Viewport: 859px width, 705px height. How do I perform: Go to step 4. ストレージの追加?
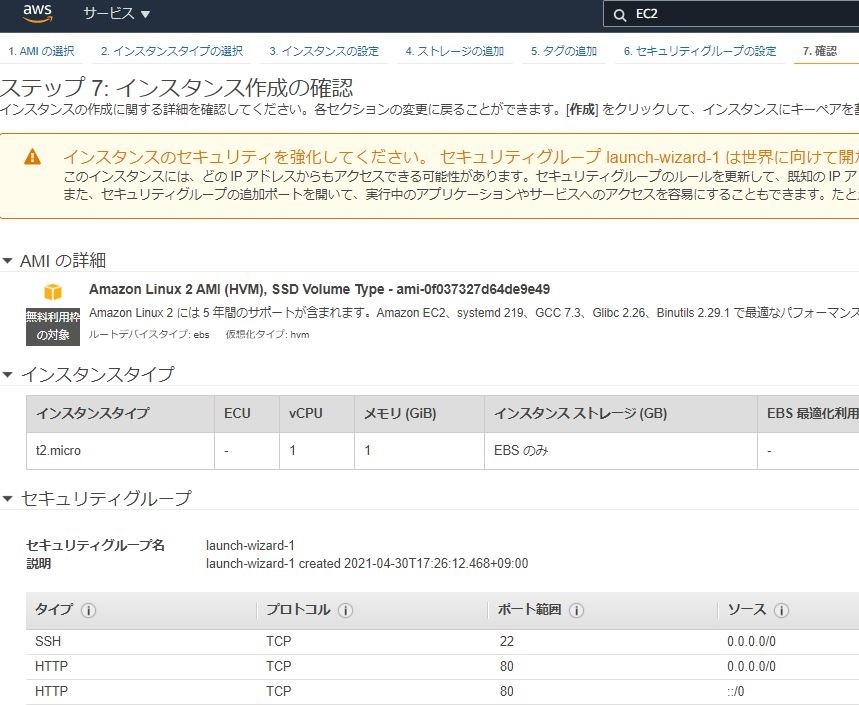tap(455, 51)
